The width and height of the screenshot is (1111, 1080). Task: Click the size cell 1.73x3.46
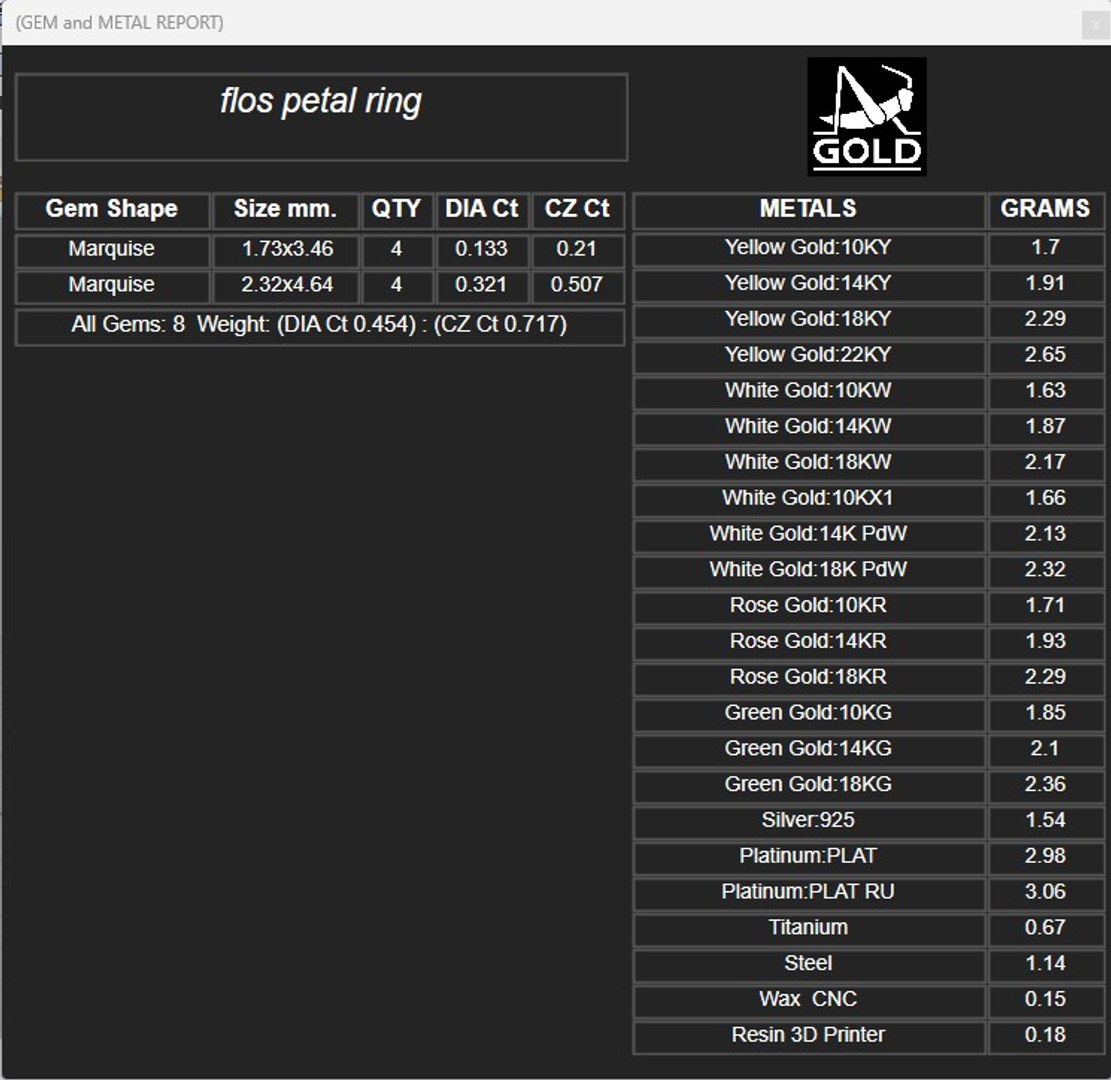point(286,250)
